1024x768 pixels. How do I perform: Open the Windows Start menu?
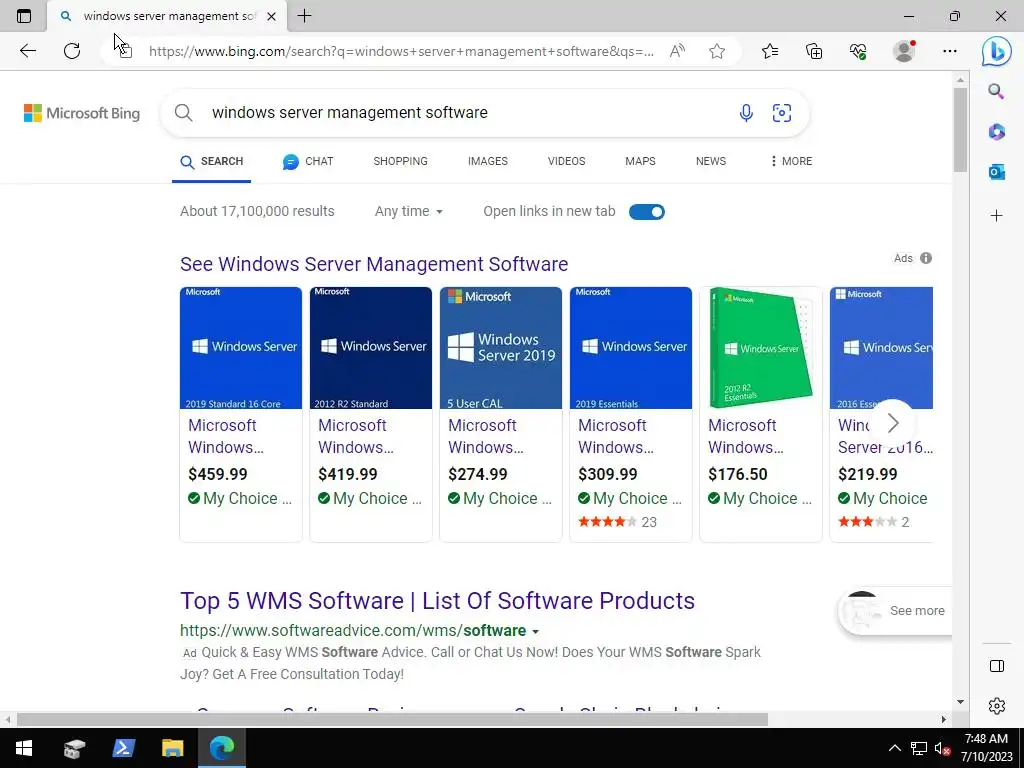tap(24, 748)
